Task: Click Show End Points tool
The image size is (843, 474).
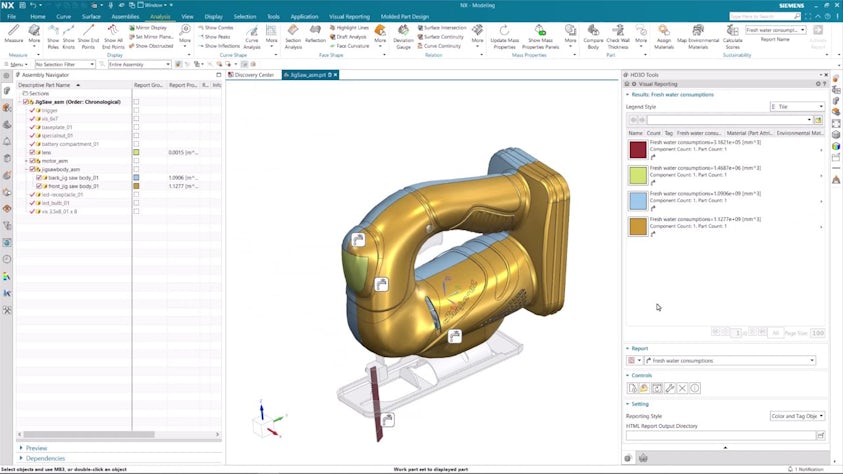Action: click(88, 37)
